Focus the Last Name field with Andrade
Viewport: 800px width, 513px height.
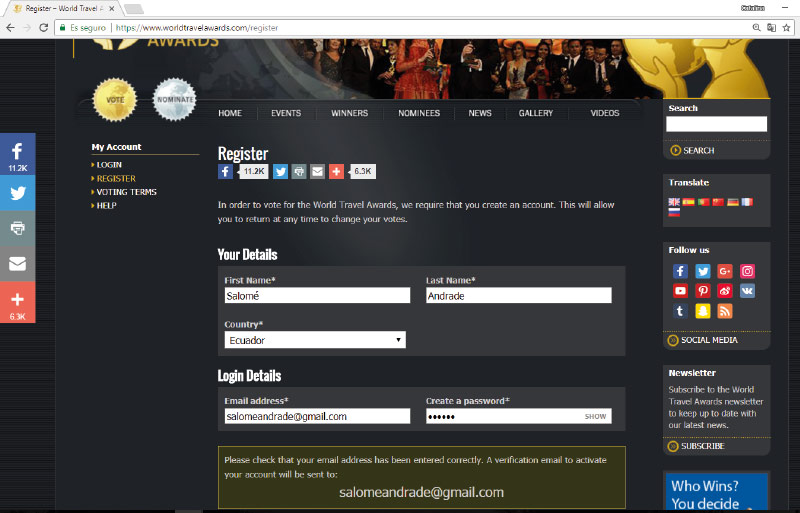point(519,296)
